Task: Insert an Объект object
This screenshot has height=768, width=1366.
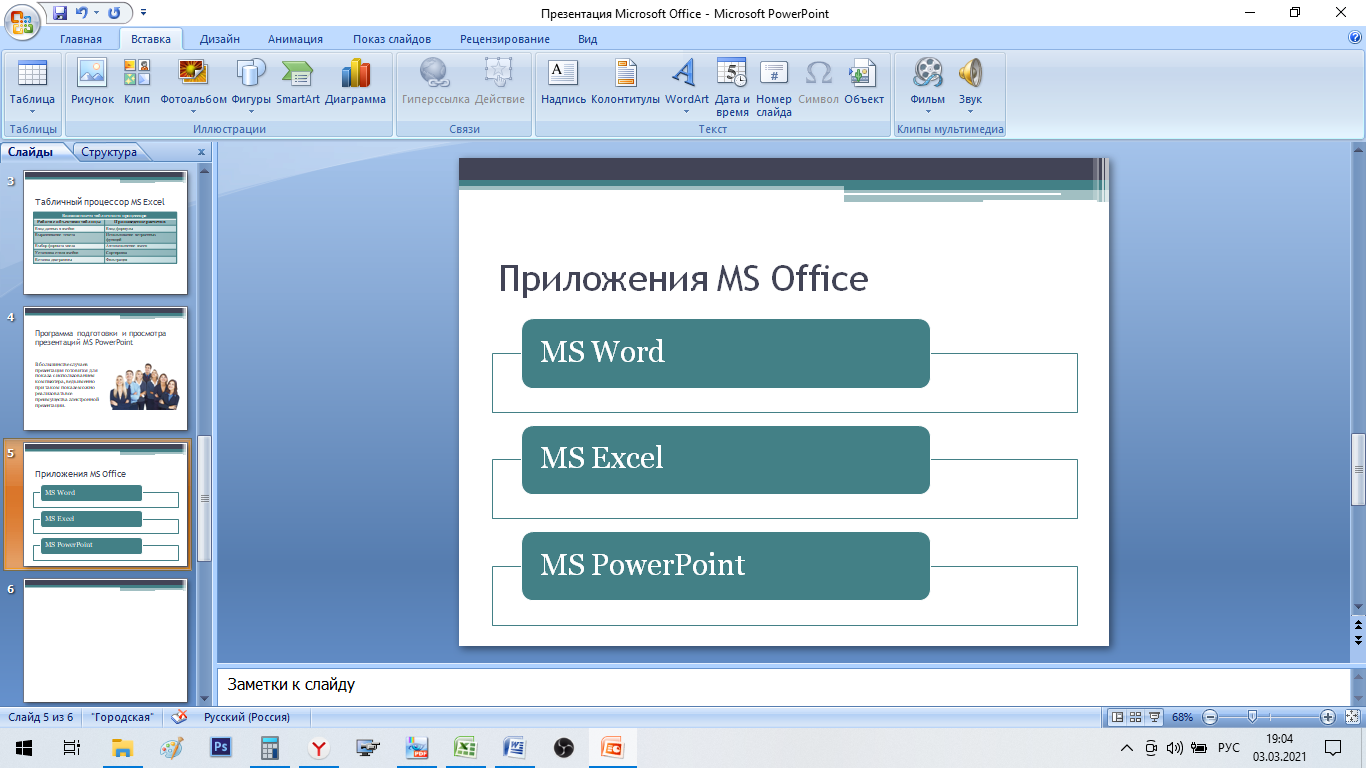Action: [x=864, y=82]
